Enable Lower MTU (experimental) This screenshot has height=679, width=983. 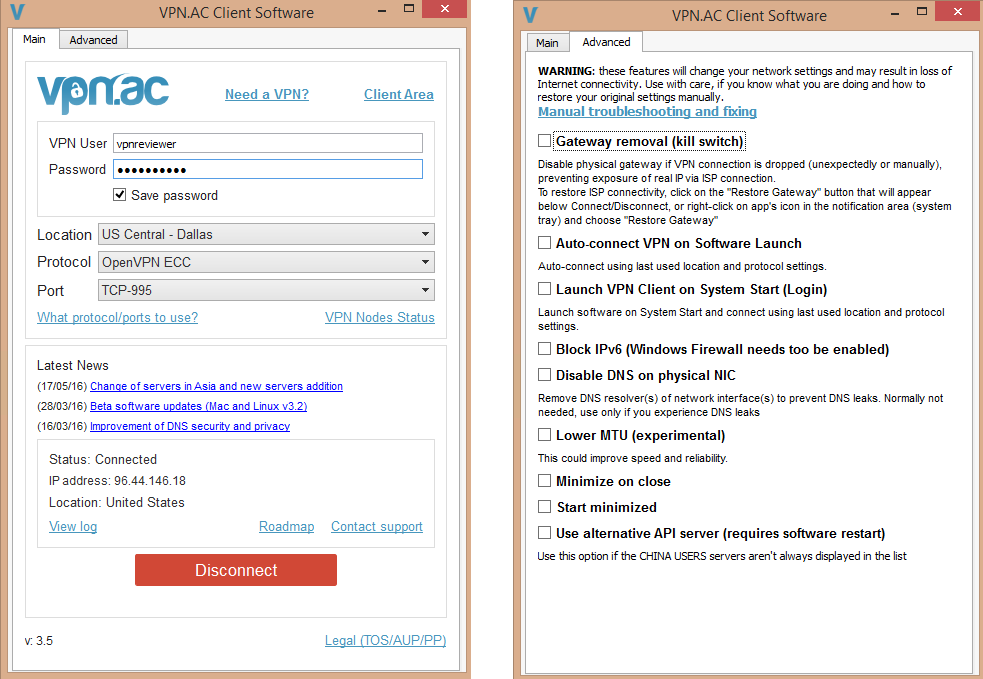tap(545, 435)
